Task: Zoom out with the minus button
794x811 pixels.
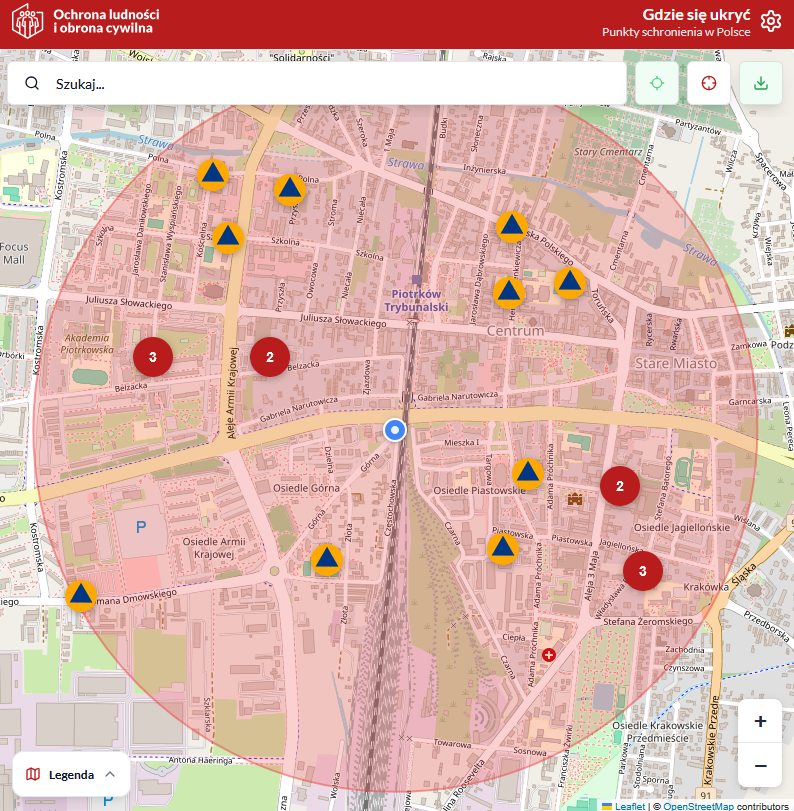Action: coord(760,765)
